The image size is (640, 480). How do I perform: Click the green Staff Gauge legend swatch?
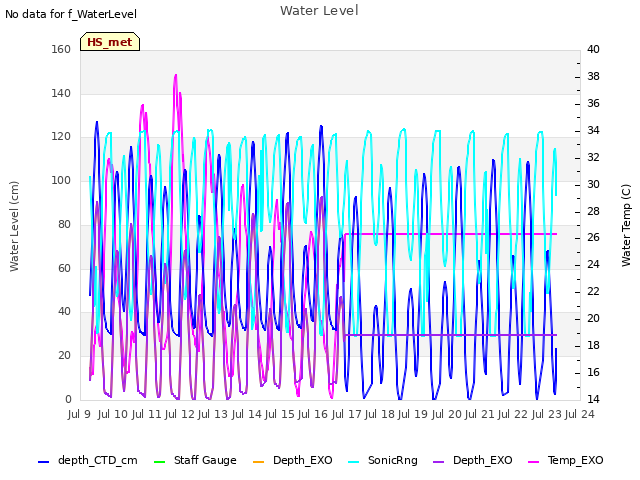click(159, 462)
